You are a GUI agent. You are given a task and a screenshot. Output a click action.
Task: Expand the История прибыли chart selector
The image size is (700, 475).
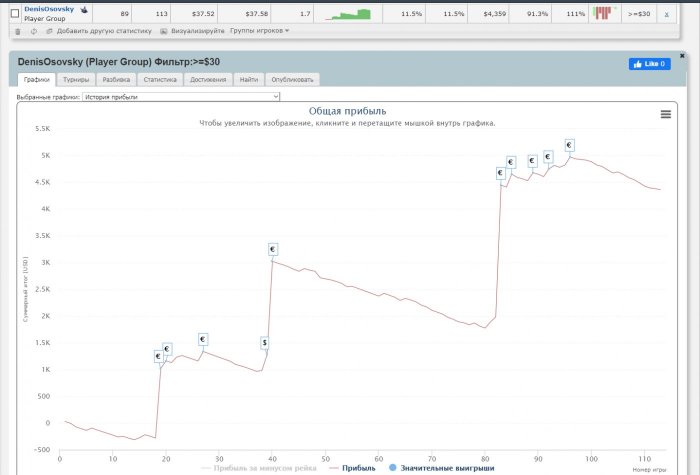(x=181, y=96)
